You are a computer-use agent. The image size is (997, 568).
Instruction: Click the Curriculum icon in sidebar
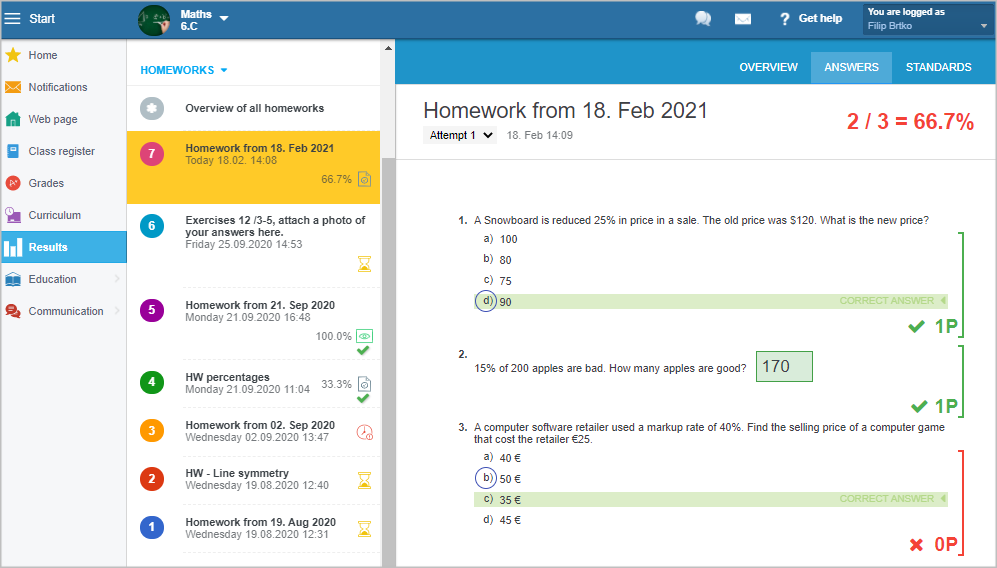(13, 215)
